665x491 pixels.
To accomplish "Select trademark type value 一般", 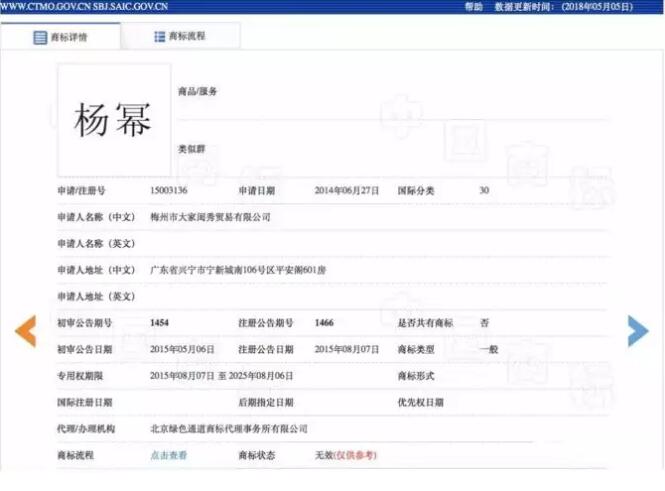I will click(489, 349).
